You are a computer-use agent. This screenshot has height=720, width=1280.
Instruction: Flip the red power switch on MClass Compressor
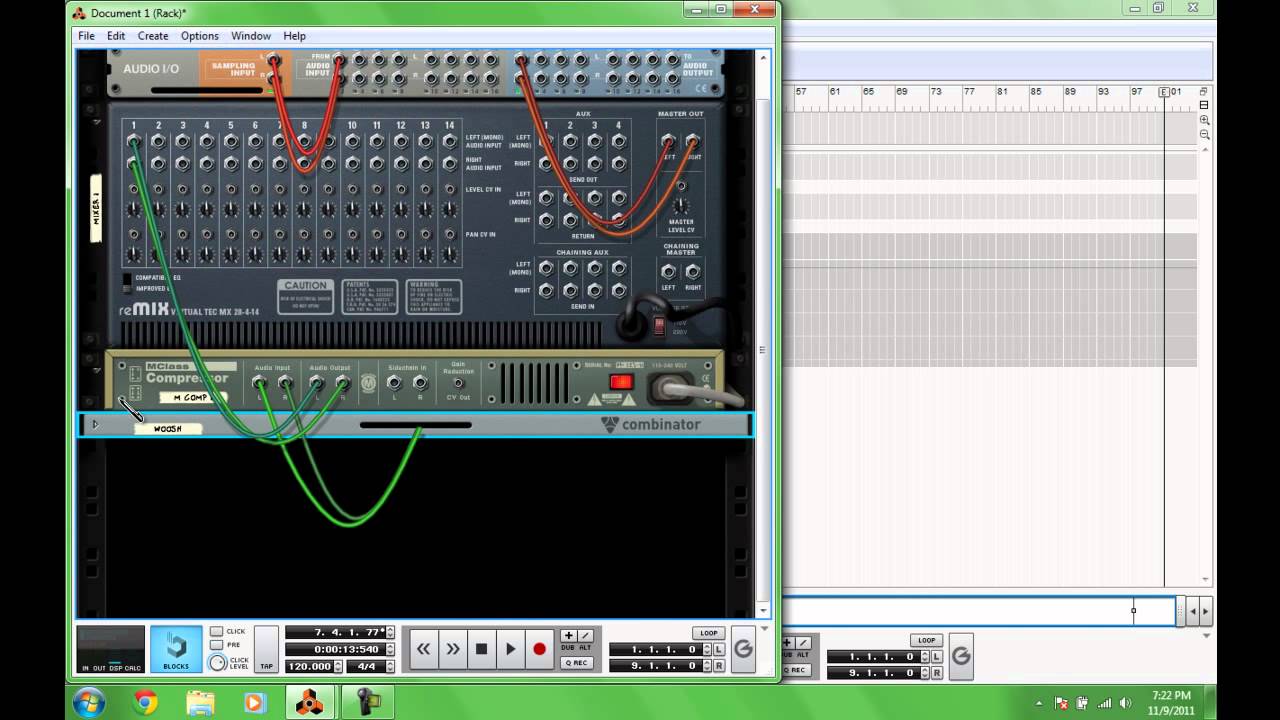pyautogui.click(x=621, y=382)
